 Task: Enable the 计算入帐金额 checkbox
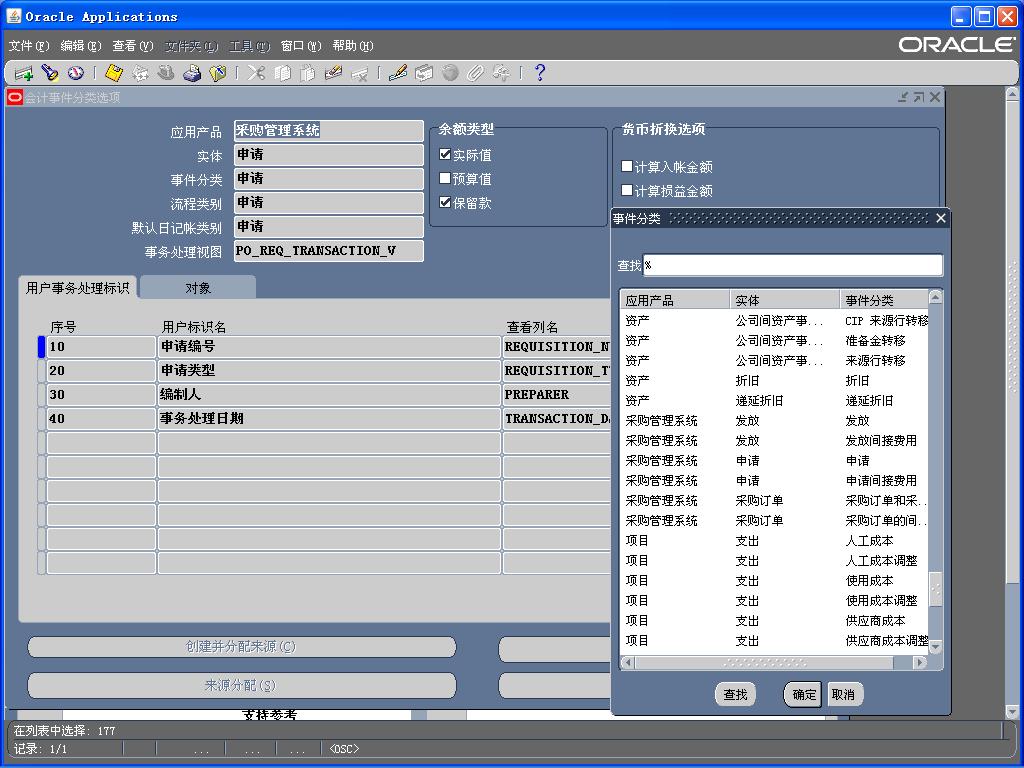click(x=627, y=167)
